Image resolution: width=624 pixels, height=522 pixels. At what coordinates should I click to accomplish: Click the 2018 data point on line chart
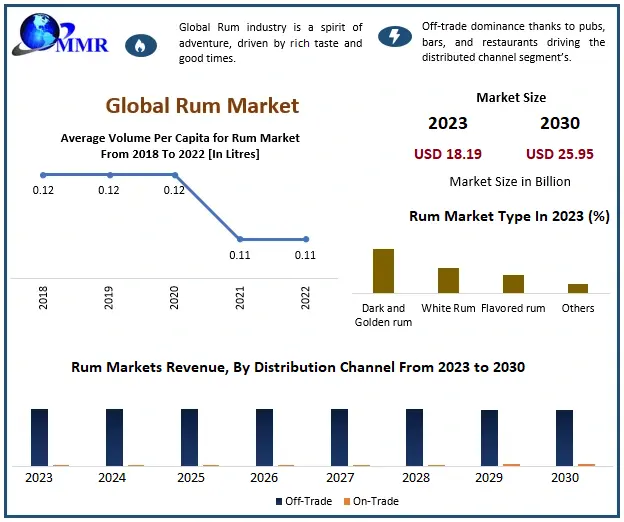[x=42, y=175]
